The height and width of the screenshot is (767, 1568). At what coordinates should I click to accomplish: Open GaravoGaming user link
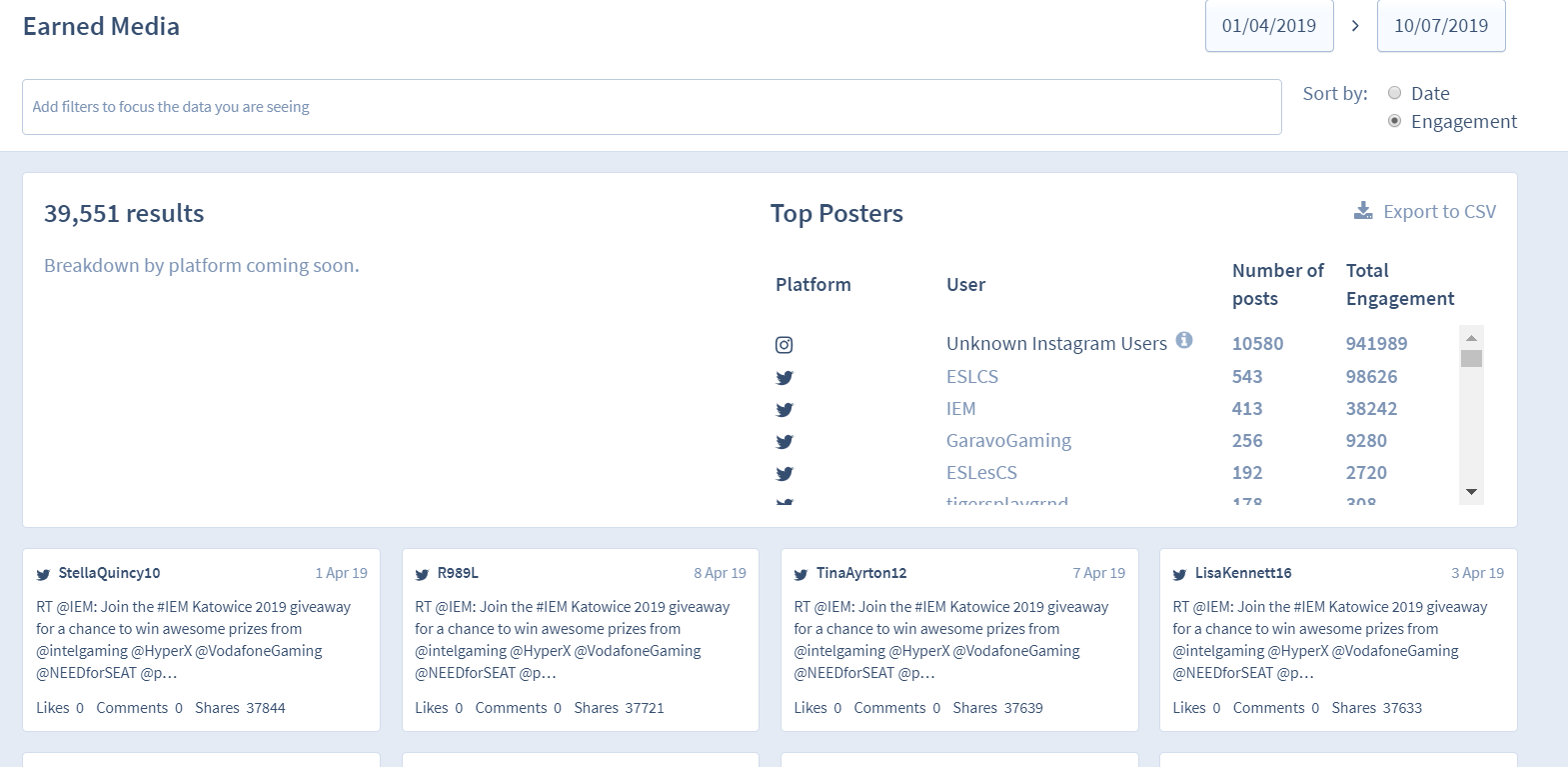(x=1008, y=441)
